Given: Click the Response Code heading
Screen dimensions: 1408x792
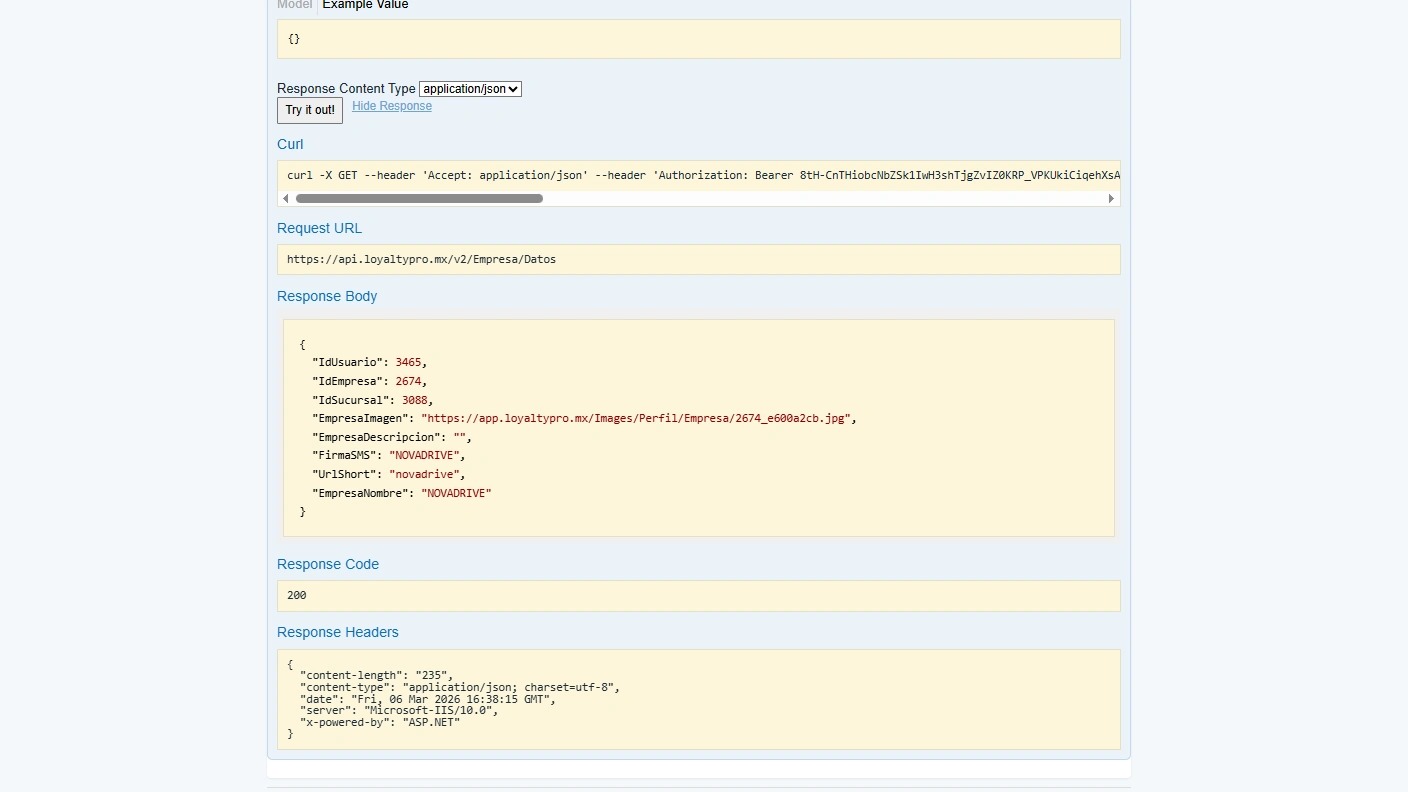Looking at the screenshot, I should (x=328, y=564).
